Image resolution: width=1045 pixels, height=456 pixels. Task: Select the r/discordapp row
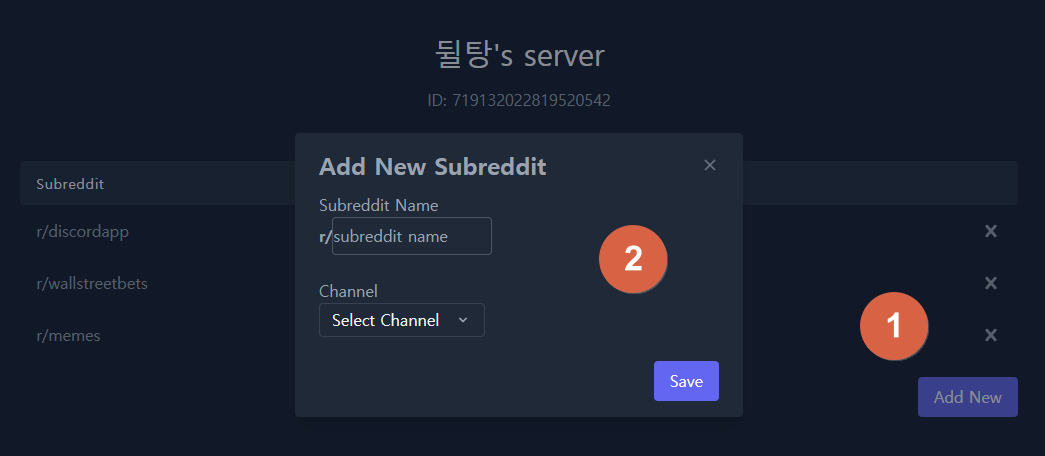tap(519, 231)
